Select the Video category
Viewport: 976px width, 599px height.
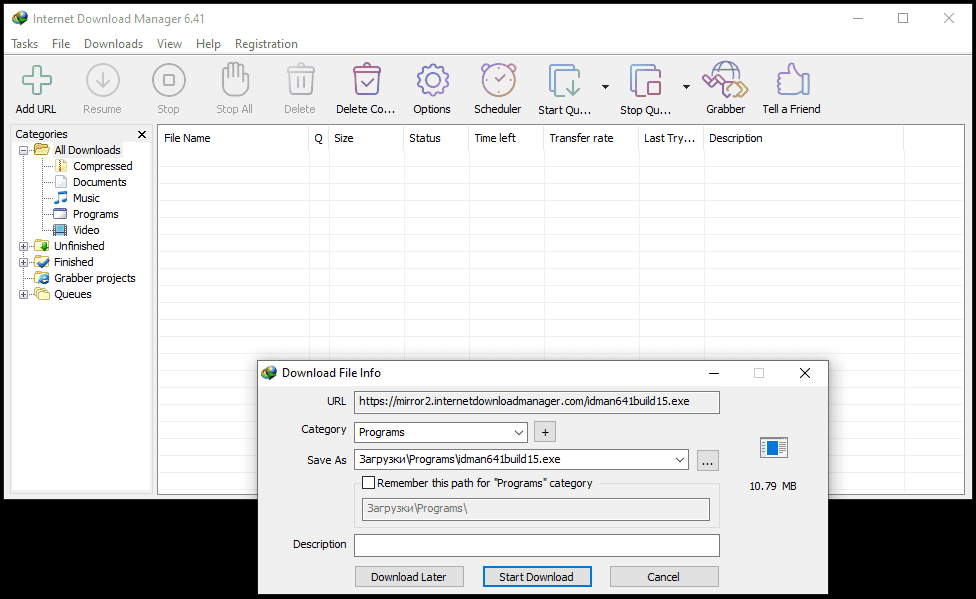coord(86,230)
